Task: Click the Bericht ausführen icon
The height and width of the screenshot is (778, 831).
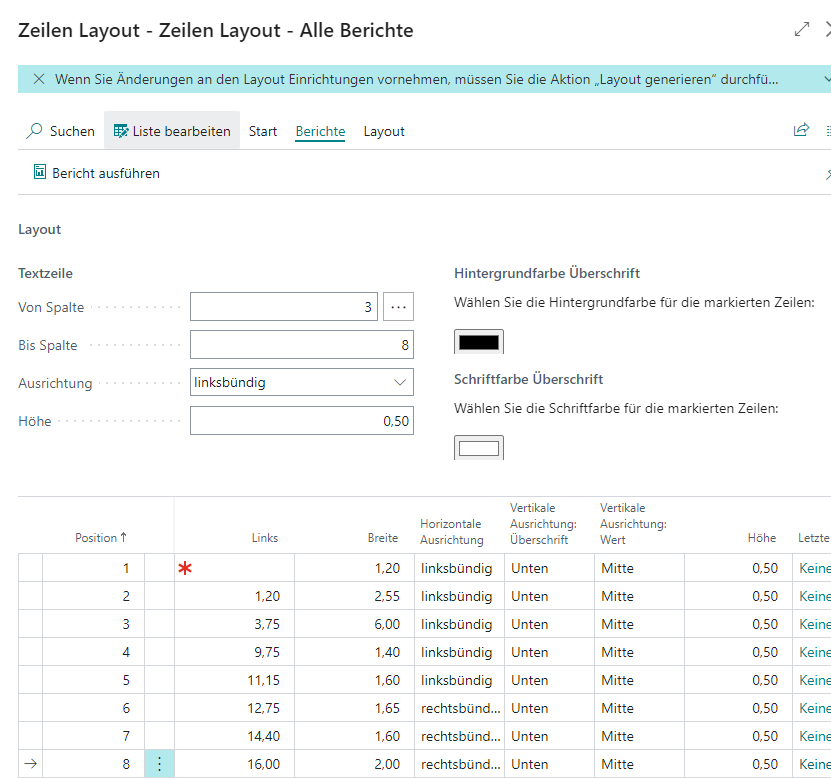Action: 40,173
